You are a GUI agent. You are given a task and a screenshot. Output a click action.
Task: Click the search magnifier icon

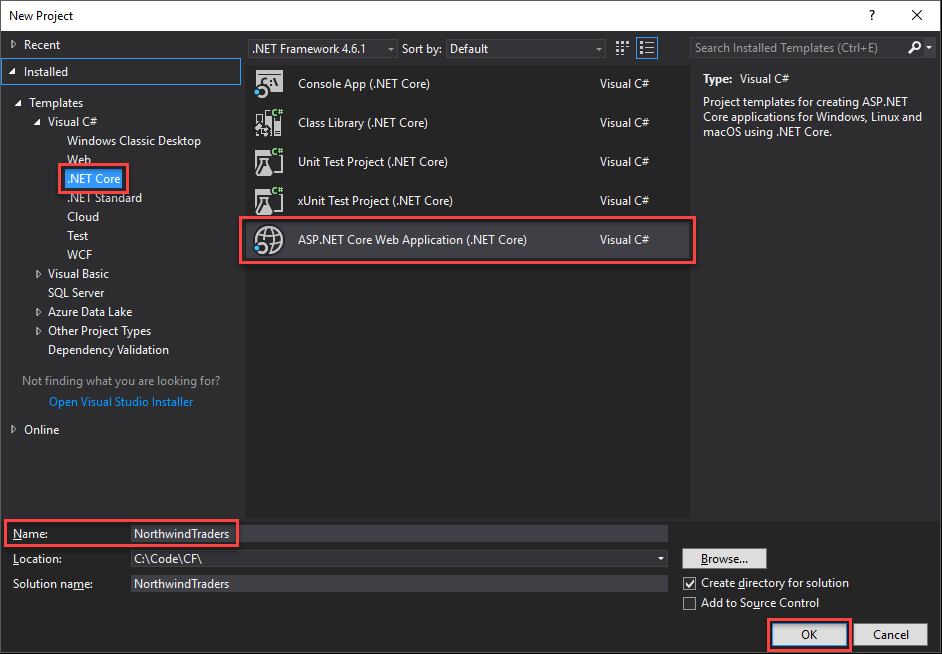915,48
